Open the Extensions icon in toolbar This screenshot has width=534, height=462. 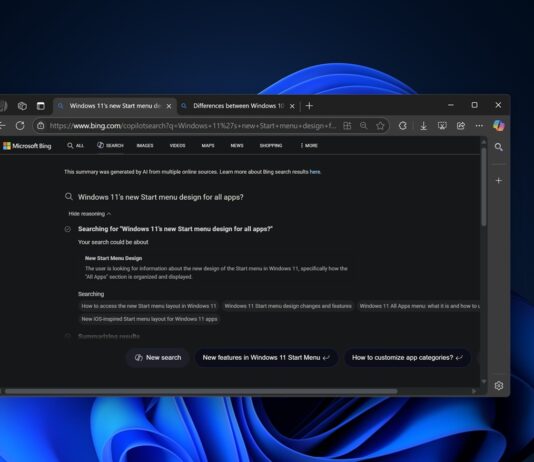click(403, 126)
